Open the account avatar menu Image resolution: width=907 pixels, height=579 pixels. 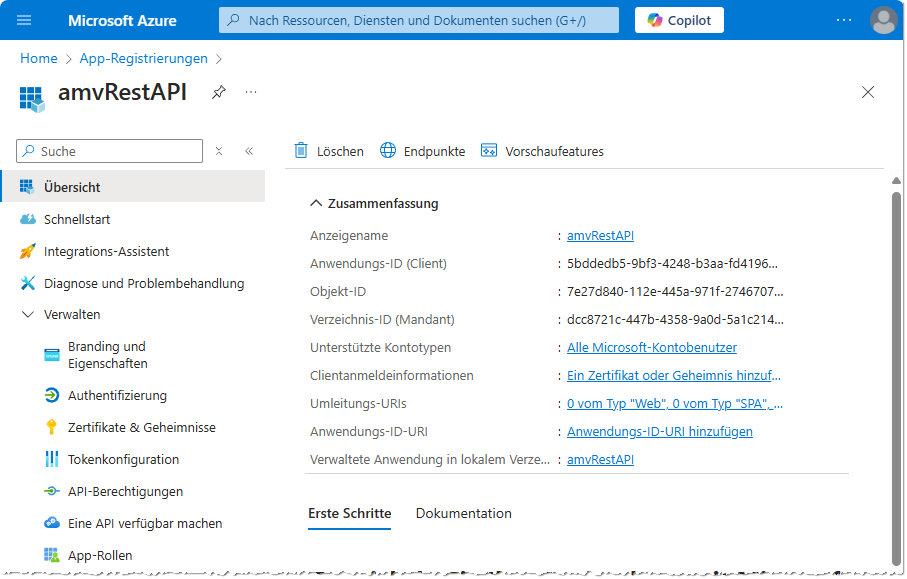pos(883,19)
